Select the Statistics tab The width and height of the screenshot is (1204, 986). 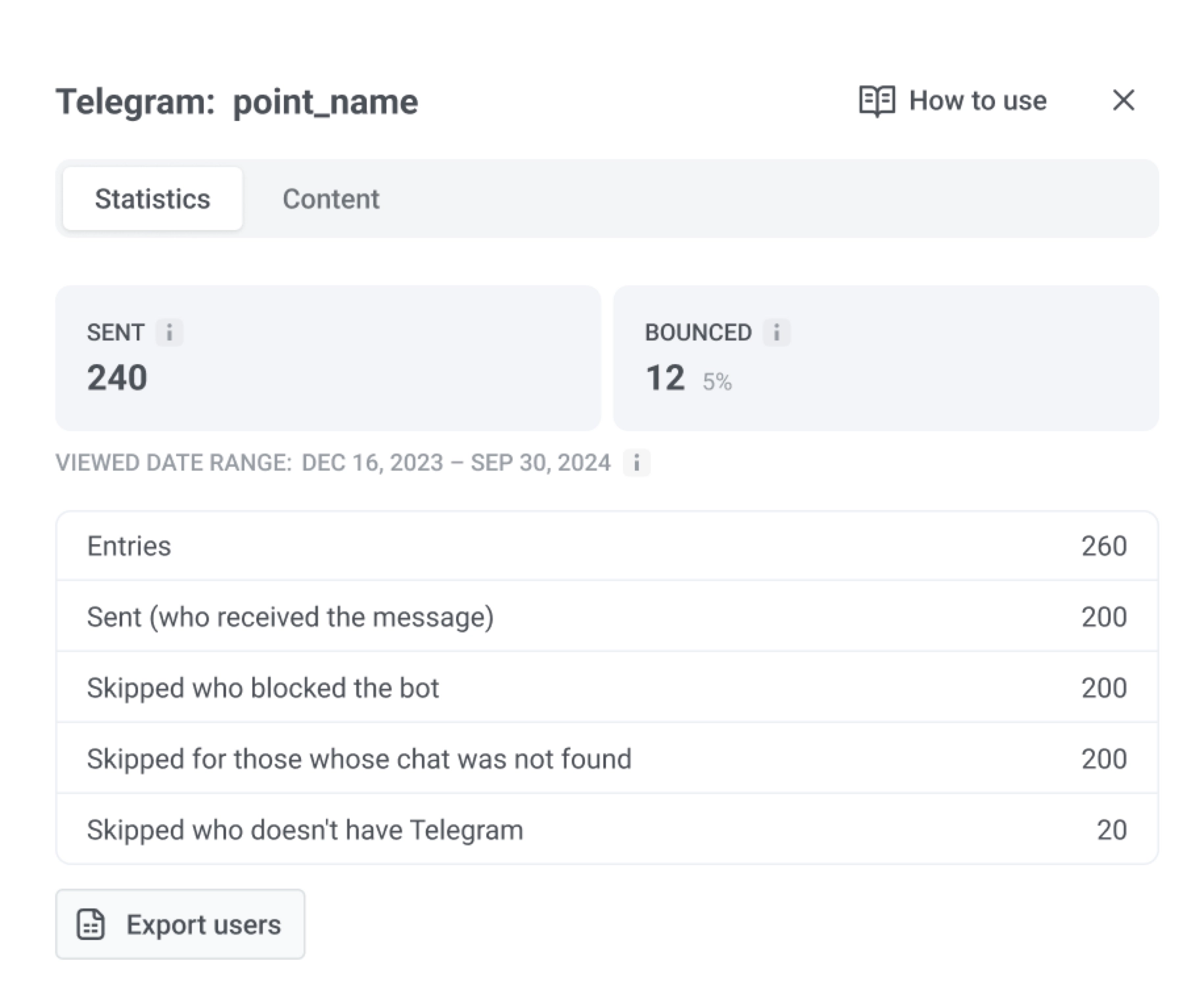[152, 199]
